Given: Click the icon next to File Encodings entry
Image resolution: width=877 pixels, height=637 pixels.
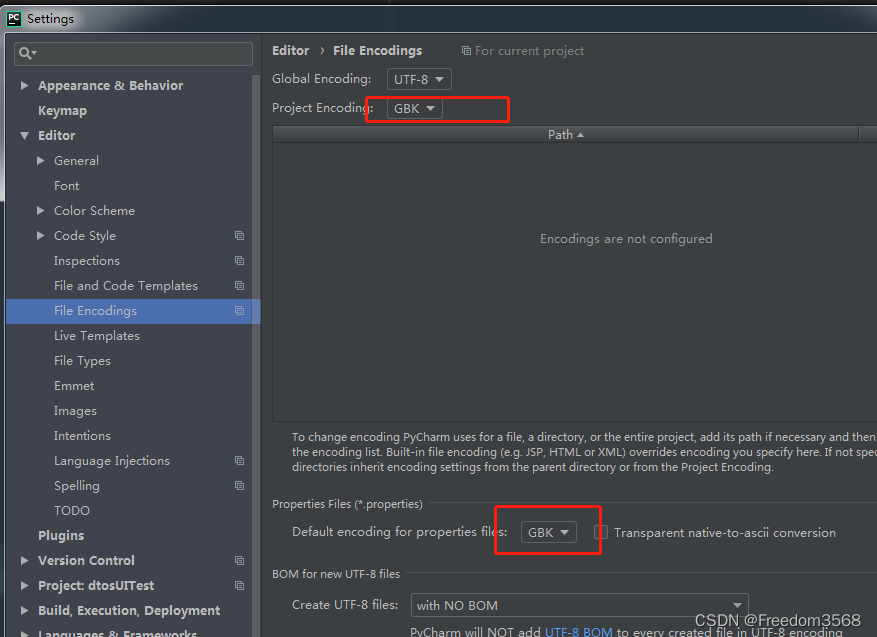Looking at the screenshot, I should click(239, 310).
